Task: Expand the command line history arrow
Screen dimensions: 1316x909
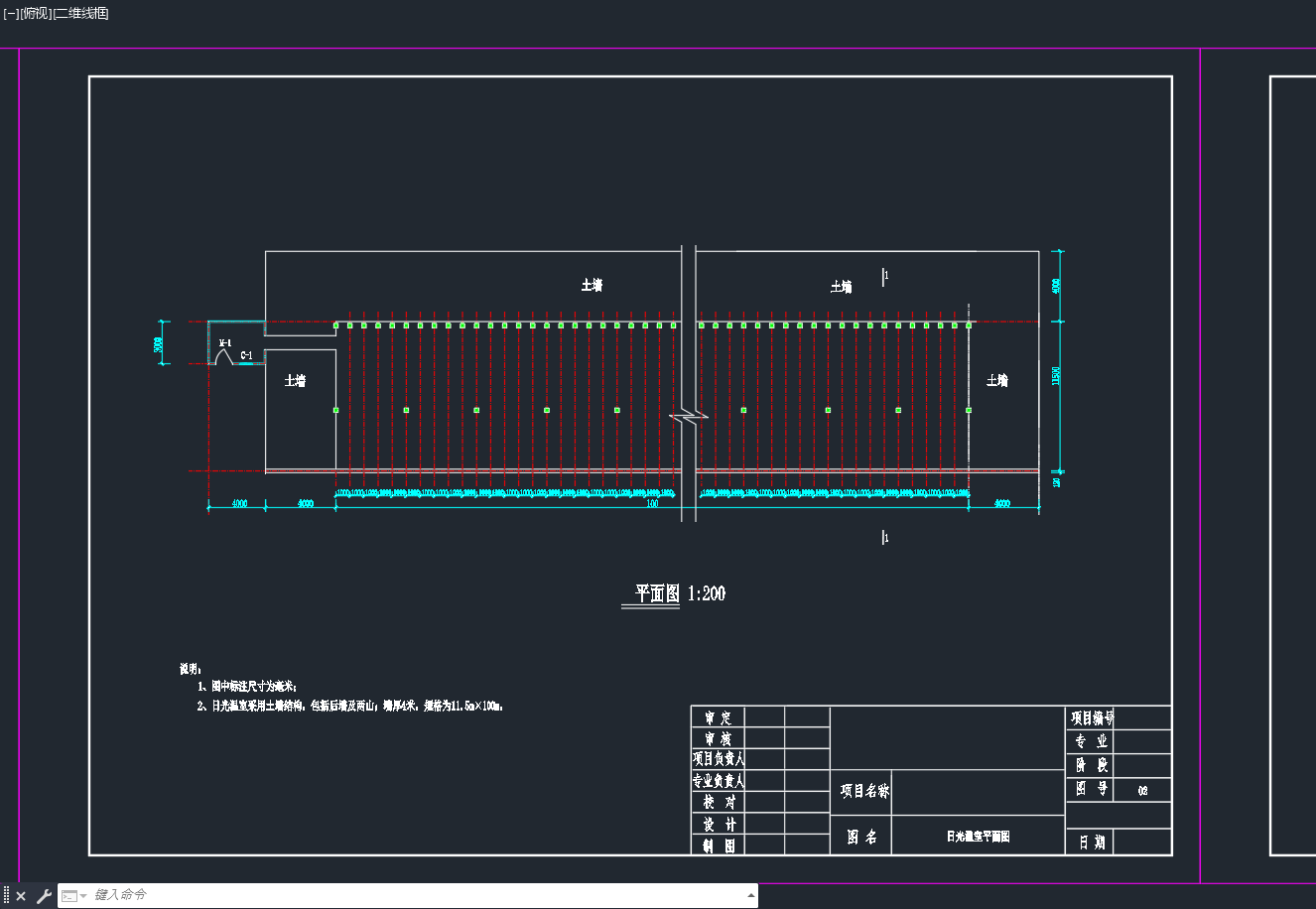Action: pyautogui.click(x=751, y=895)
